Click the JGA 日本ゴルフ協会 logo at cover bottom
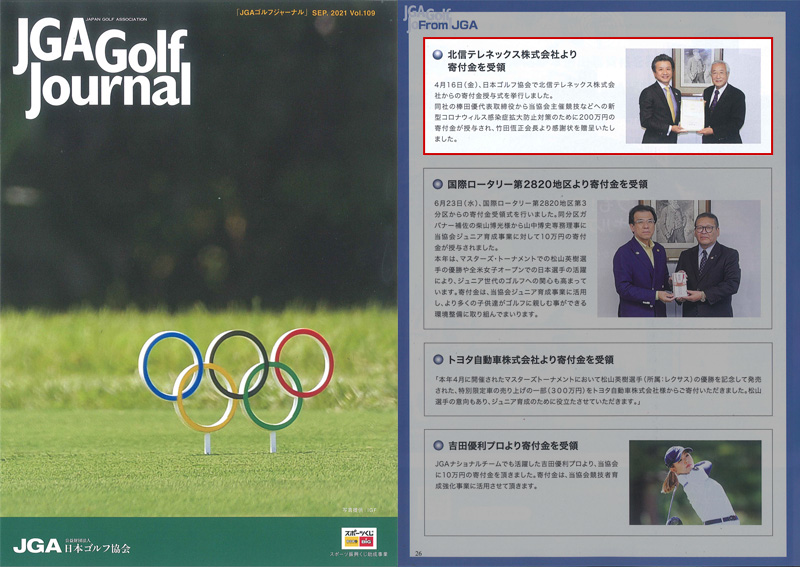Screen dimensions: 800x567 click(71, 547)
